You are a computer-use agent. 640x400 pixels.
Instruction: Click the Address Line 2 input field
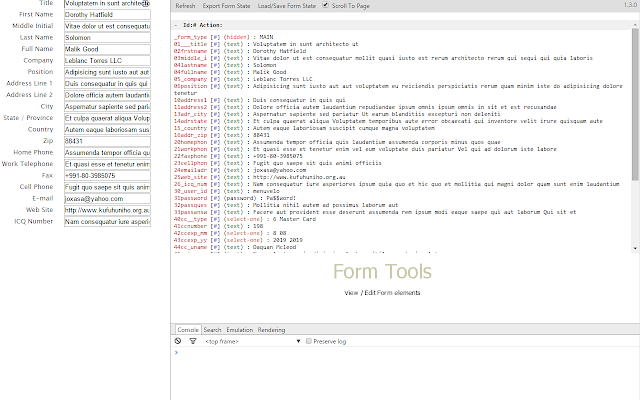click(107, 95)
